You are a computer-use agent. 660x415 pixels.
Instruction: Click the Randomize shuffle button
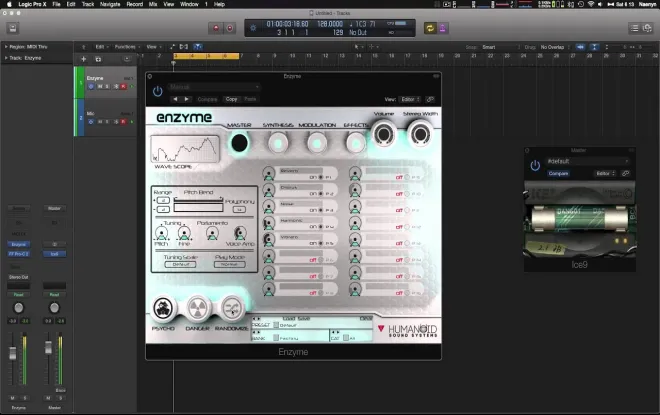tap(232, 309)
